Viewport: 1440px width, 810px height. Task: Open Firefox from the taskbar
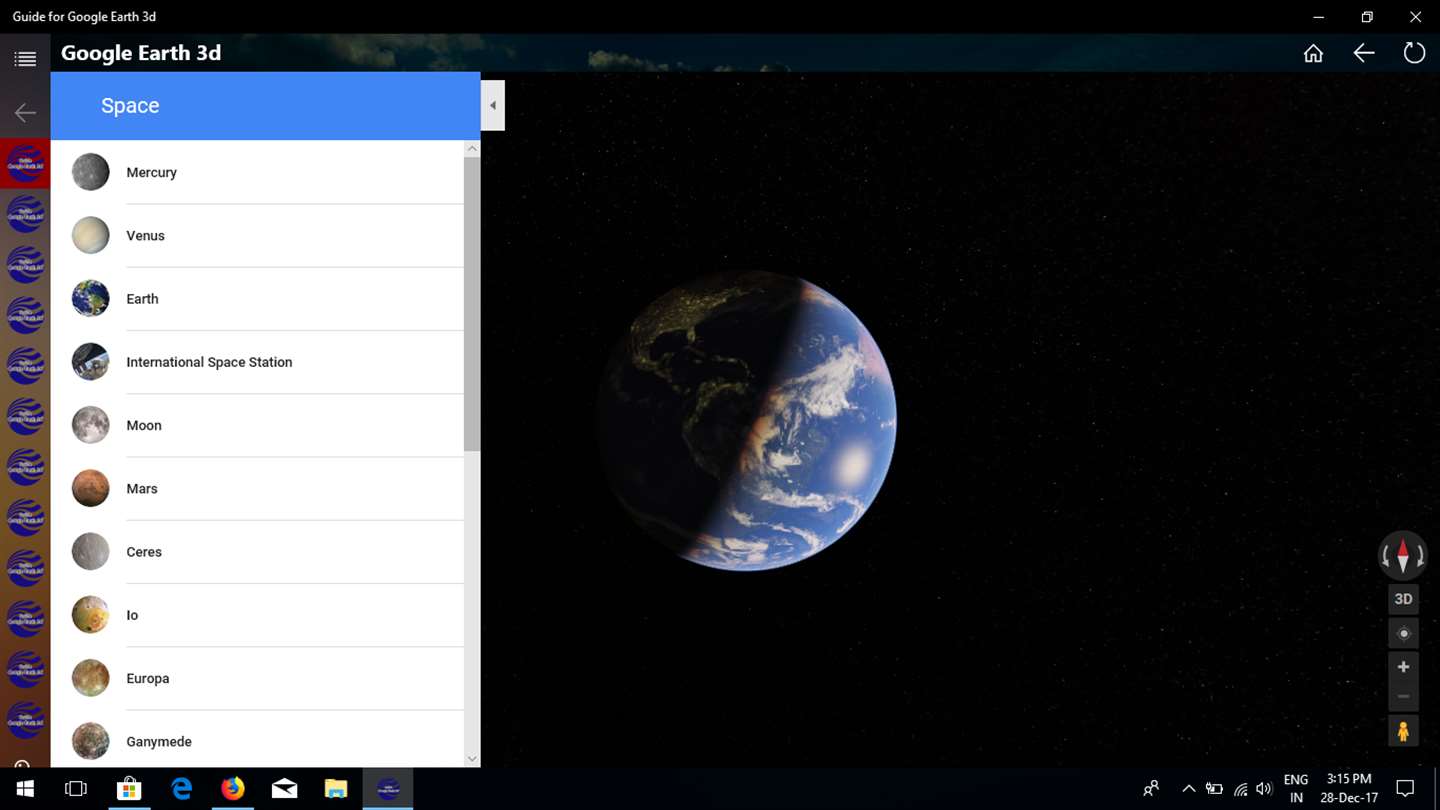(233, 789)
